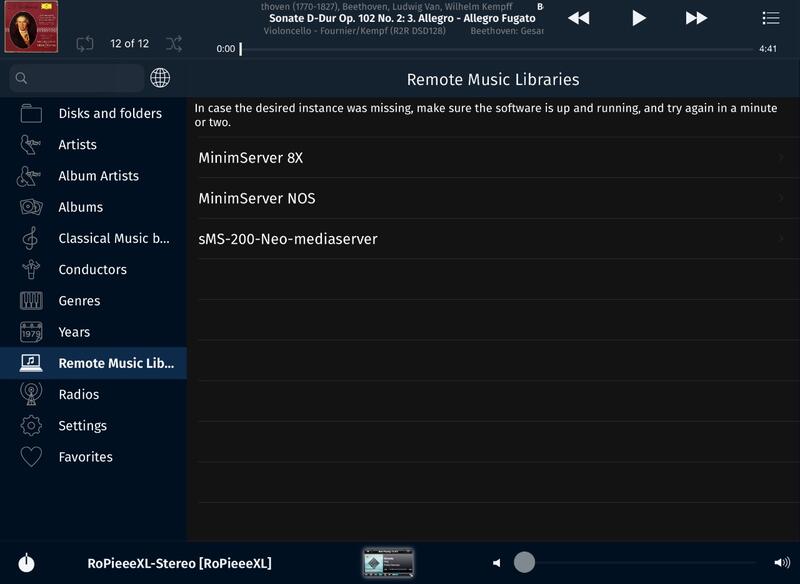Viewport: 800px width, 584px height.
Task: Click the globe icon beside search
Action: point(160,78)
